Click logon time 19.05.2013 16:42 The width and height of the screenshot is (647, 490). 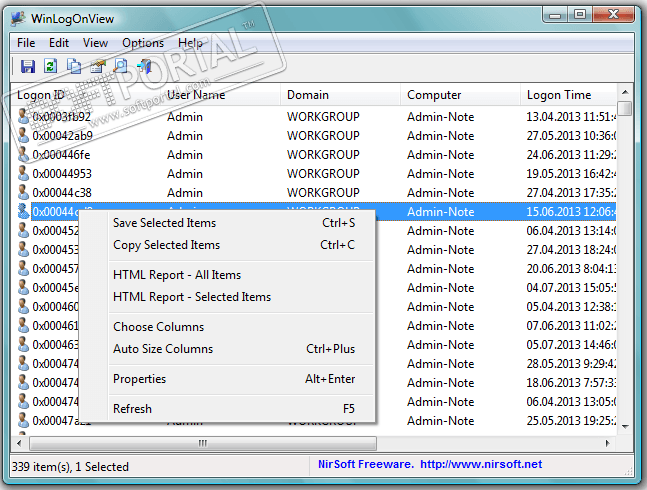tap(571, 174)
